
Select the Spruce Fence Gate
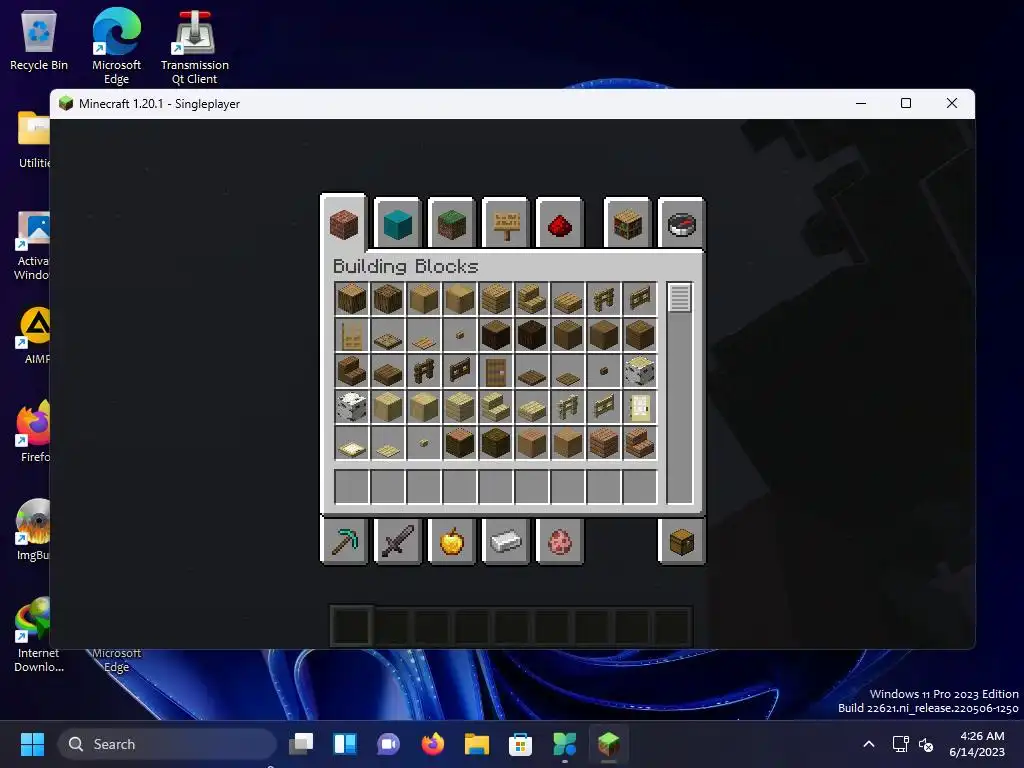460,371
